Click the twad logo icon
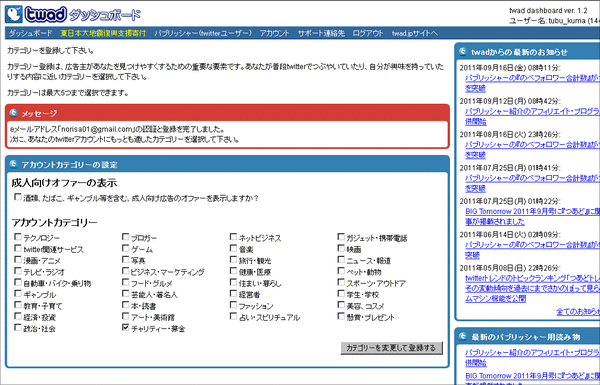 [14, 14]
